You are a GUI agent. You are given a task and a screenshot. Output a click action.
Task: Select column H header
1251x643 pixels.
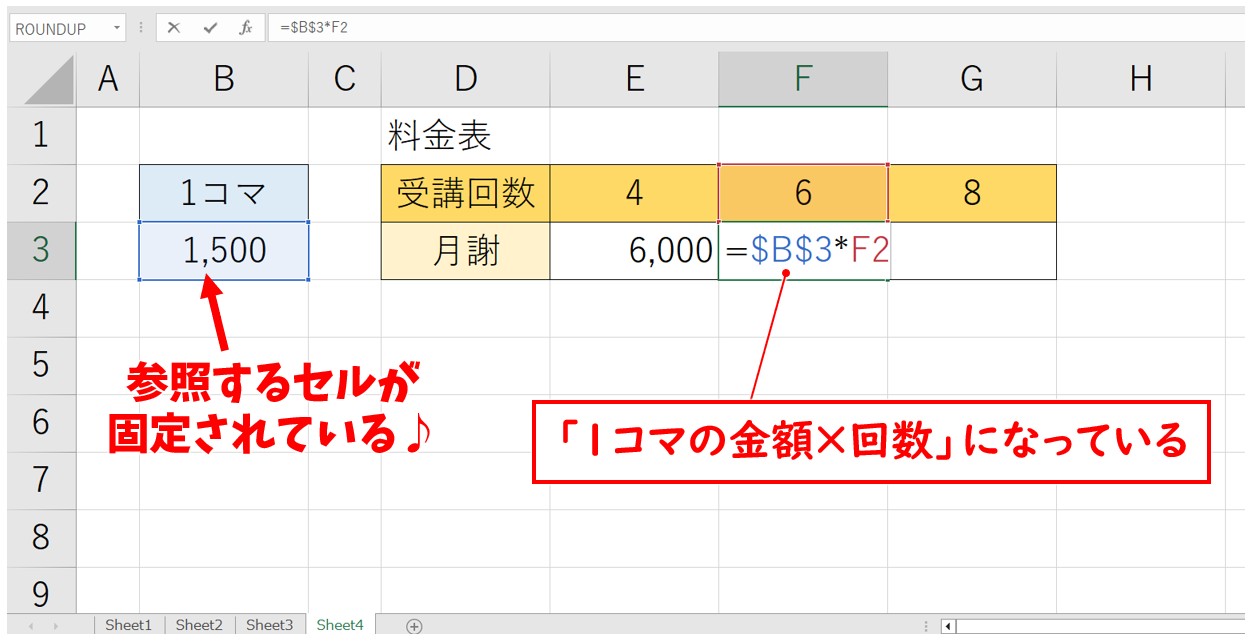point(1141,79)
